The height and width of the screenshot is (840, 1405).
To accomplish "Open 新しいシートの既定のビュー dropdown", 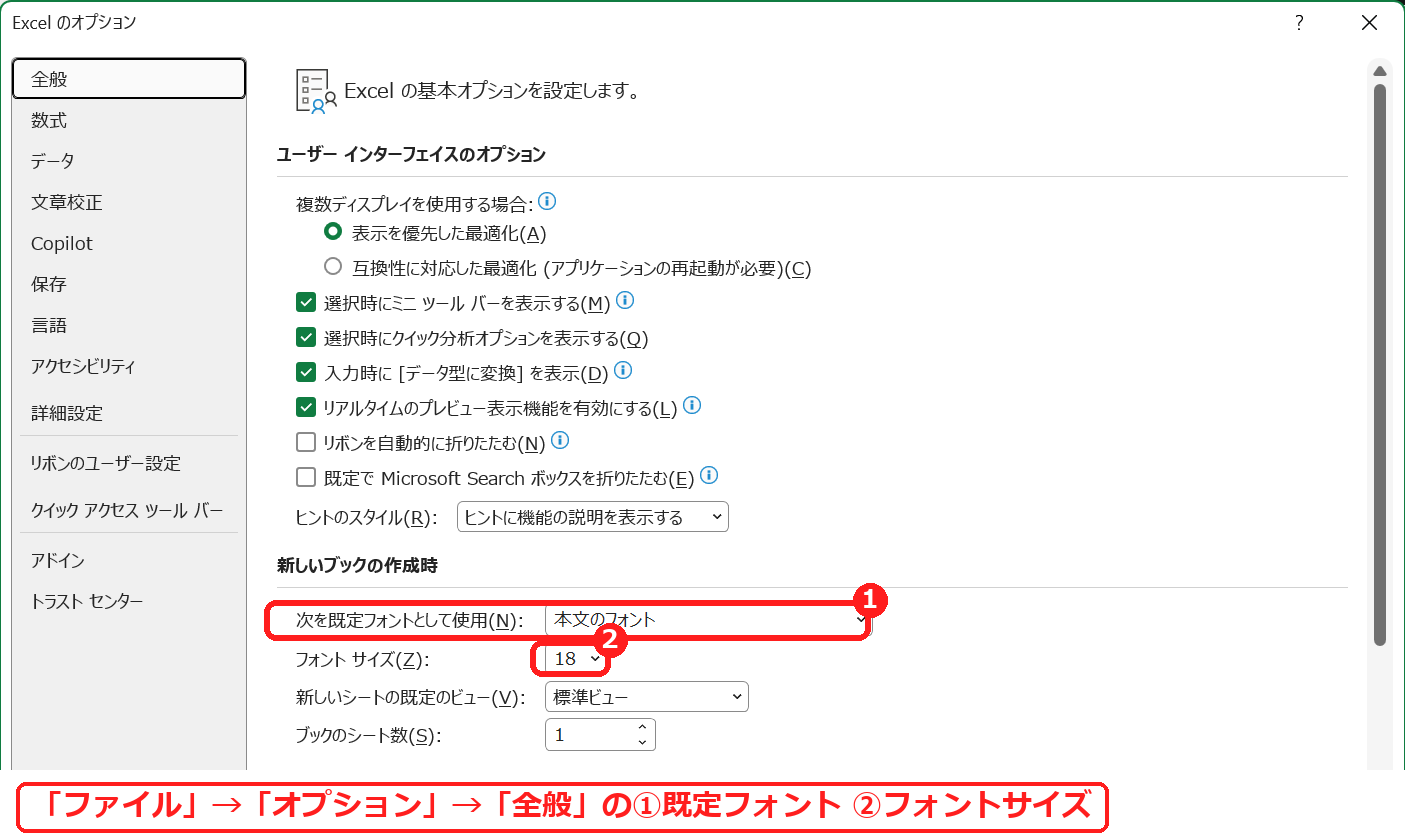I will click(647, 697).
